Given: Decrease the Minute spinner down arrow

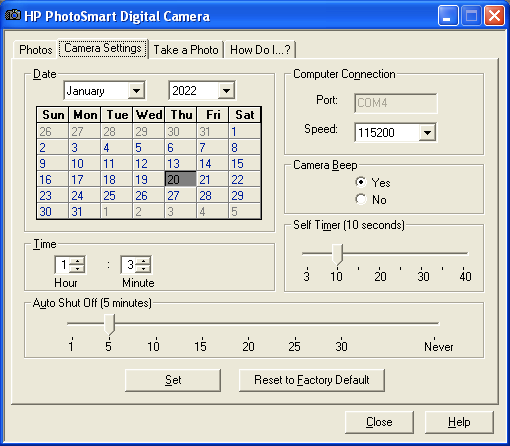Looking at the screenshot, I should click(x=144, y=269).
